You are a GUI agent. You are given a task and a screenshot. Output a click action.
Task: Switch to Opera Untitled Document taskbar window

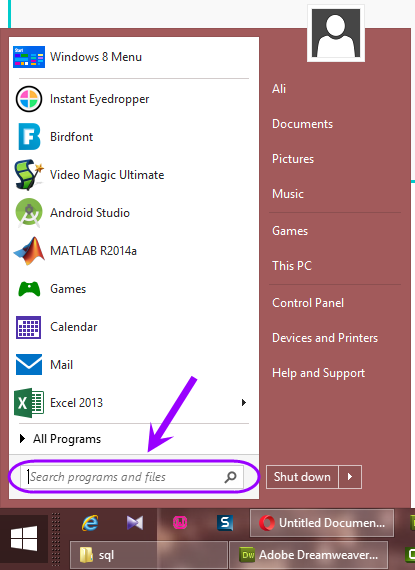322,523
